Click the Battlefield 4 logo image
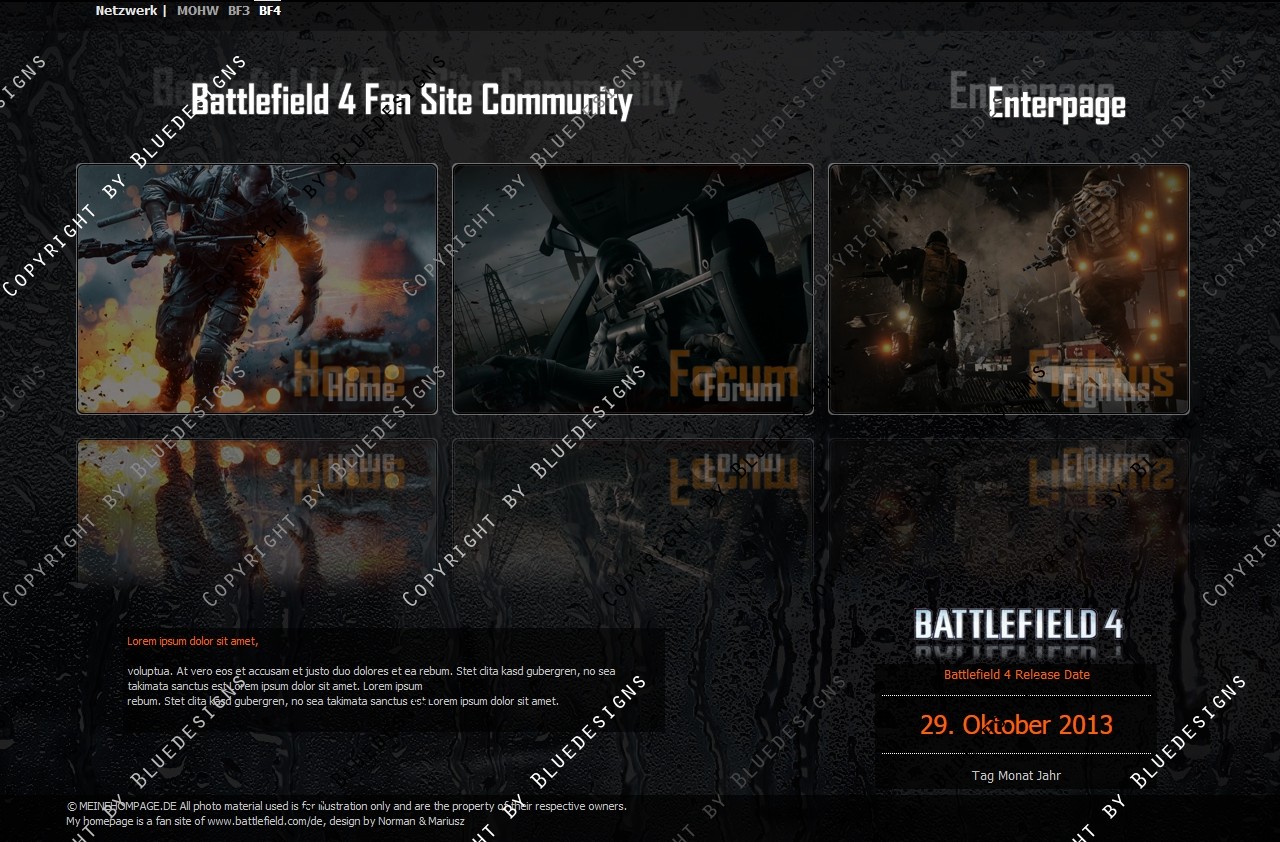 click(1018, 624)
